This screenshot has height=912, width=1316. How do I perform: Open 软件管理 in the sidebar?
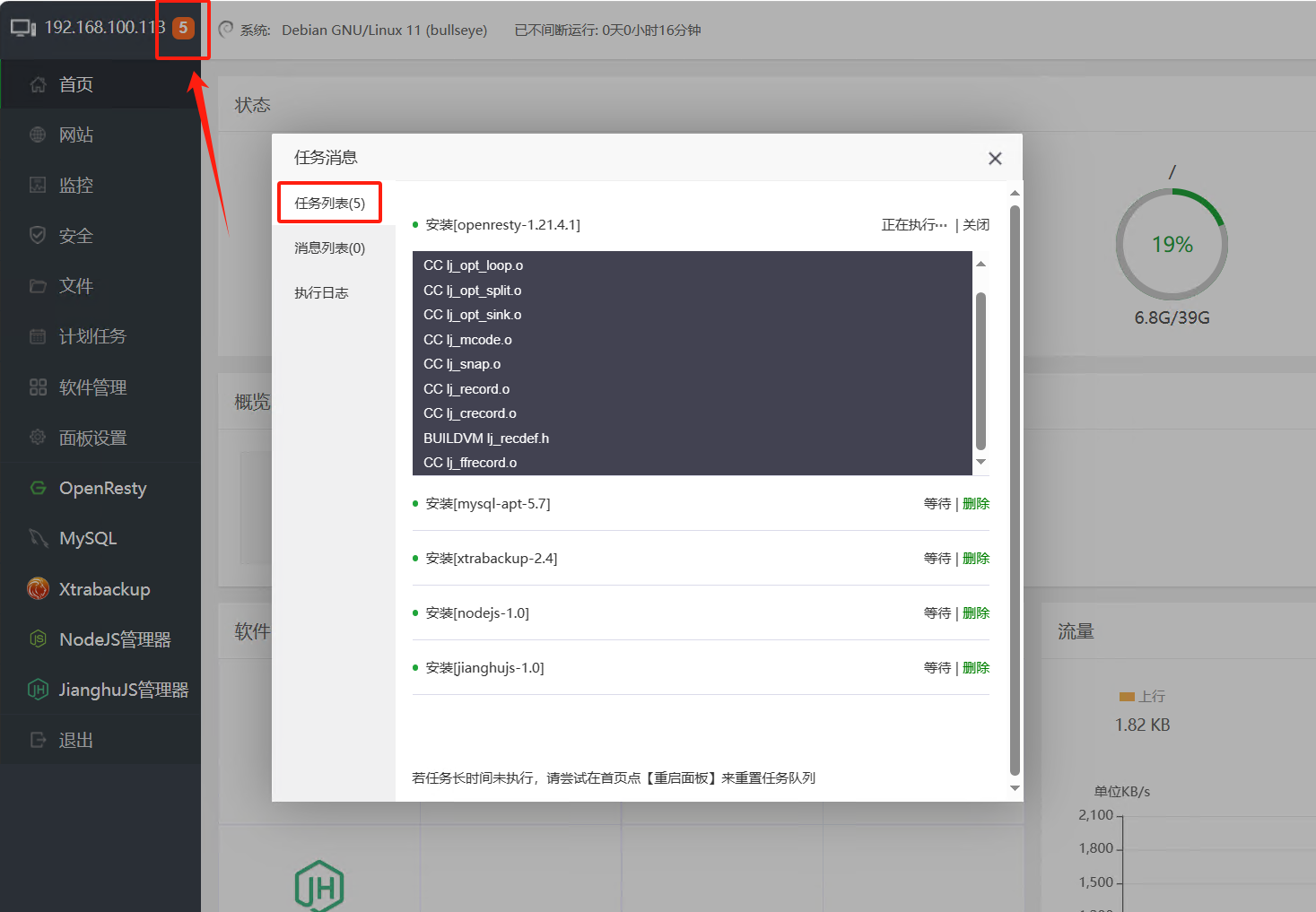coord(92,387)
